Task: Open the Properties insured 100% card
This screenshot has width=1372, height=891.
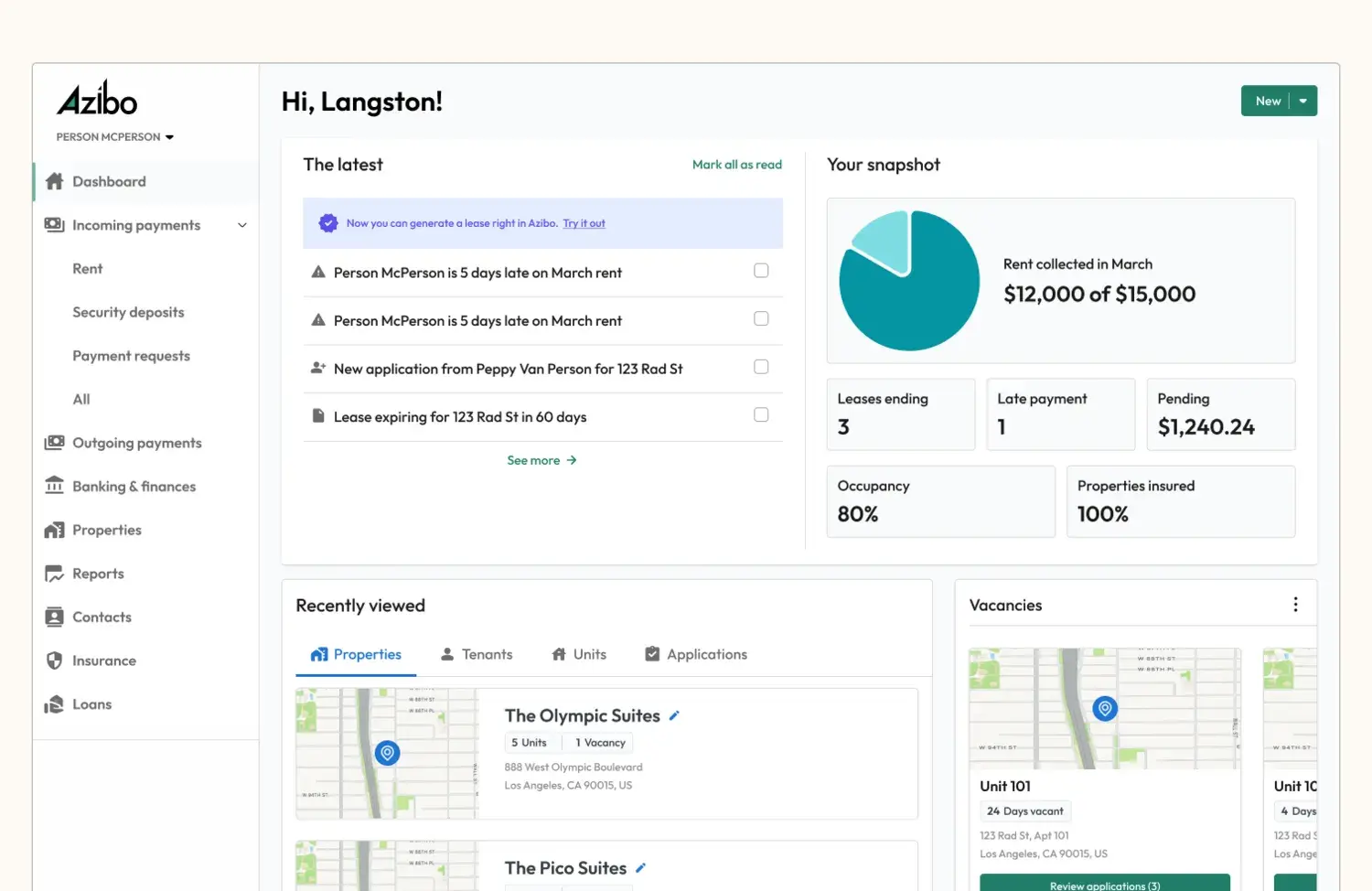Action: point(1181,501)
